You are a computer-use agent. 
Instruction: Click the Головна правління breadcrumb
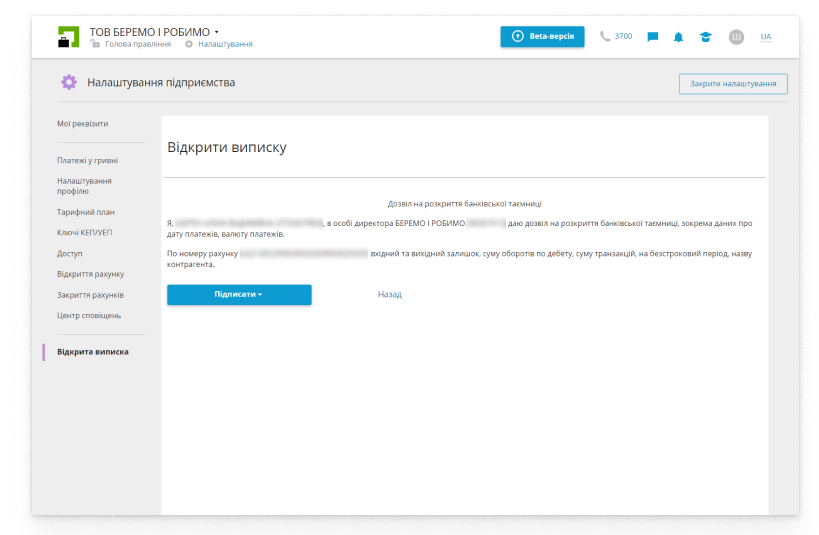tap(138, 44)
